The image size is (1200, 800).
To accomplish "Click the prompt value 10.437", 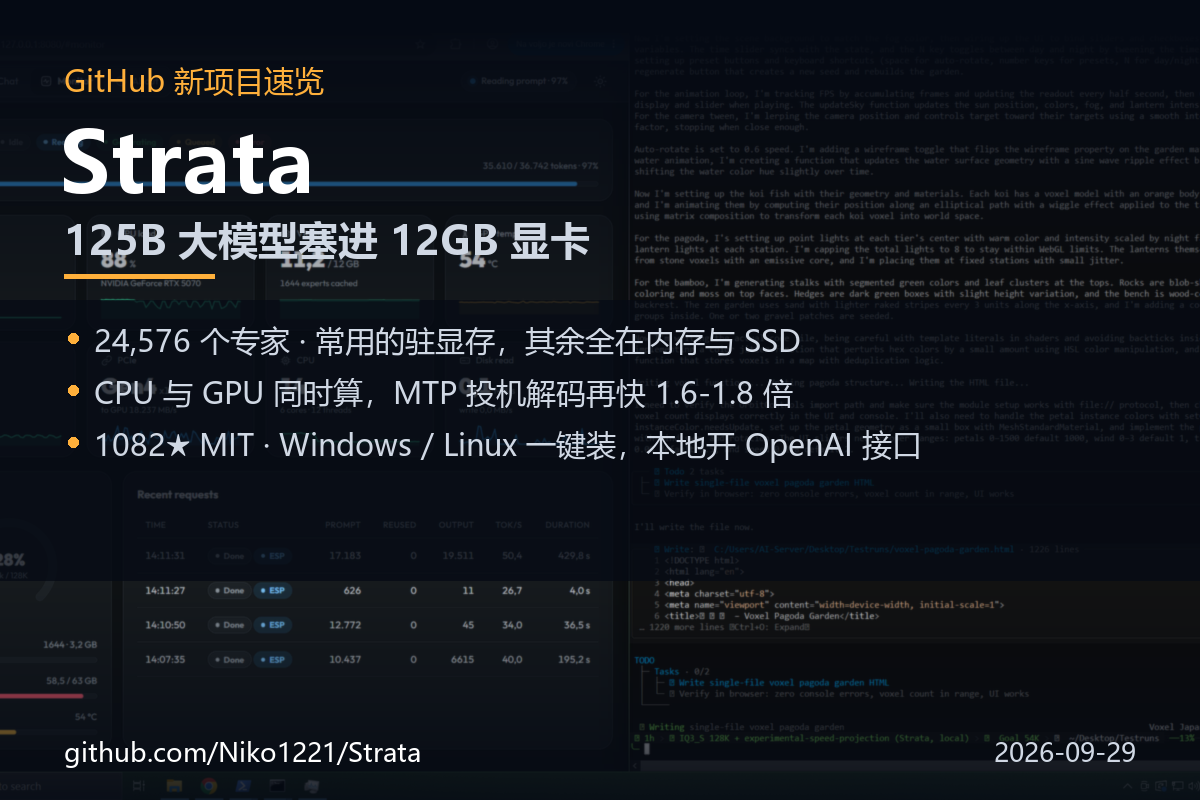I will [345, 660].
